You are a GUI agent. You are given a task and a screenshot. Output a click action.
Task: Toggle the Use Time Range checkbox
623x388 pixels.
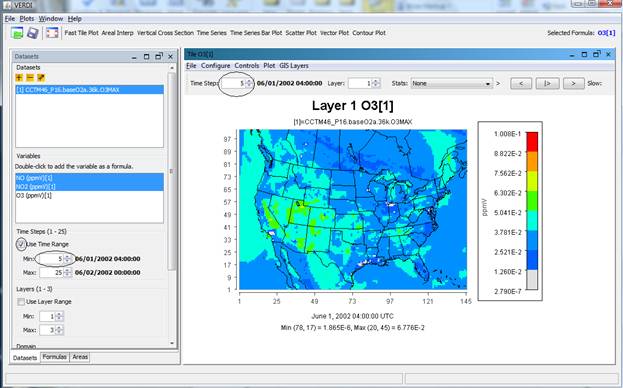(21, 244)
